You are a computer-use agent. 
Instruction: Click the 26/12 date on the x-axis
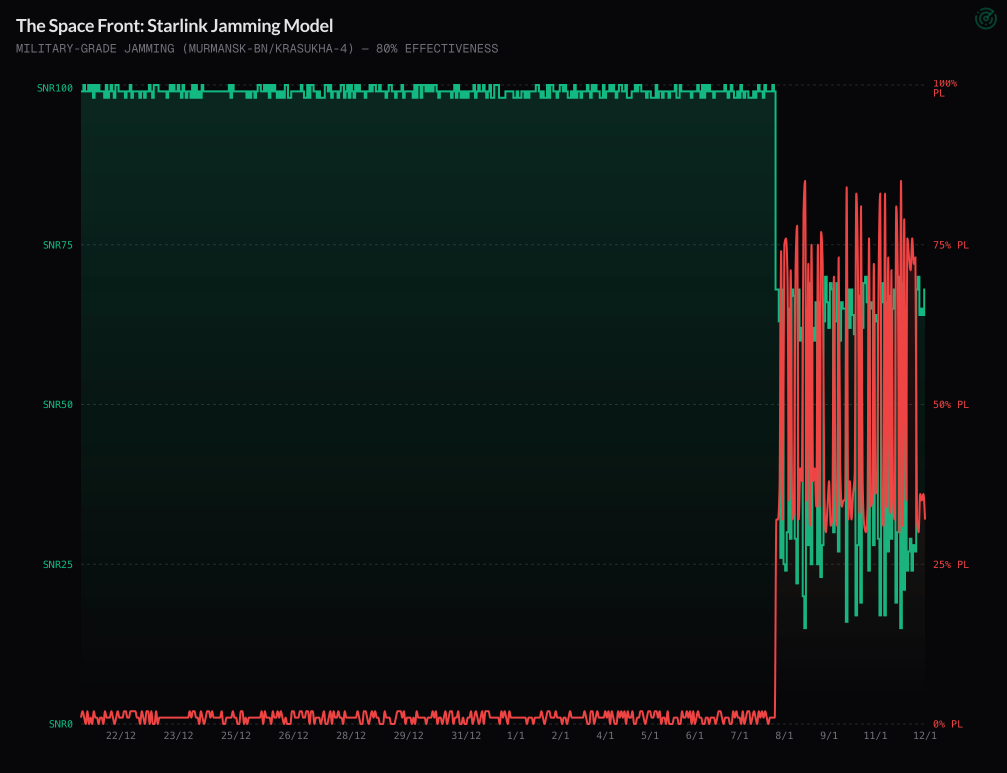pyautogui.click(x=293, y=735)
